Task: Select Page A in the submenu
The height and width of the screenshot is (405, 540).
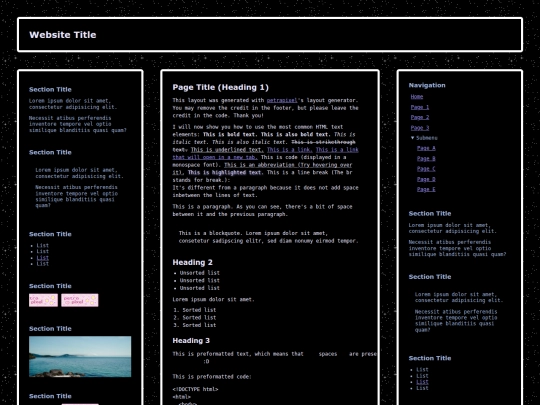Action: pos(426,148)
